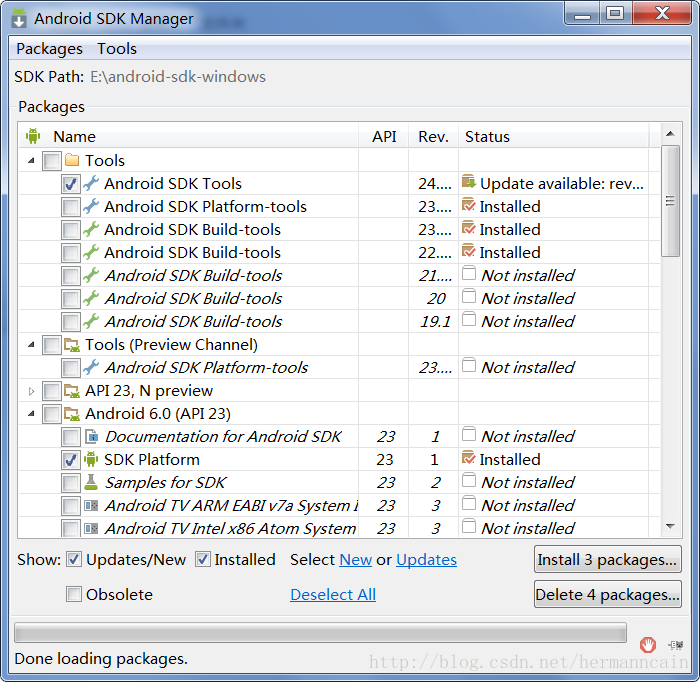Enable the Obsolete checkbox

point(74,595)
